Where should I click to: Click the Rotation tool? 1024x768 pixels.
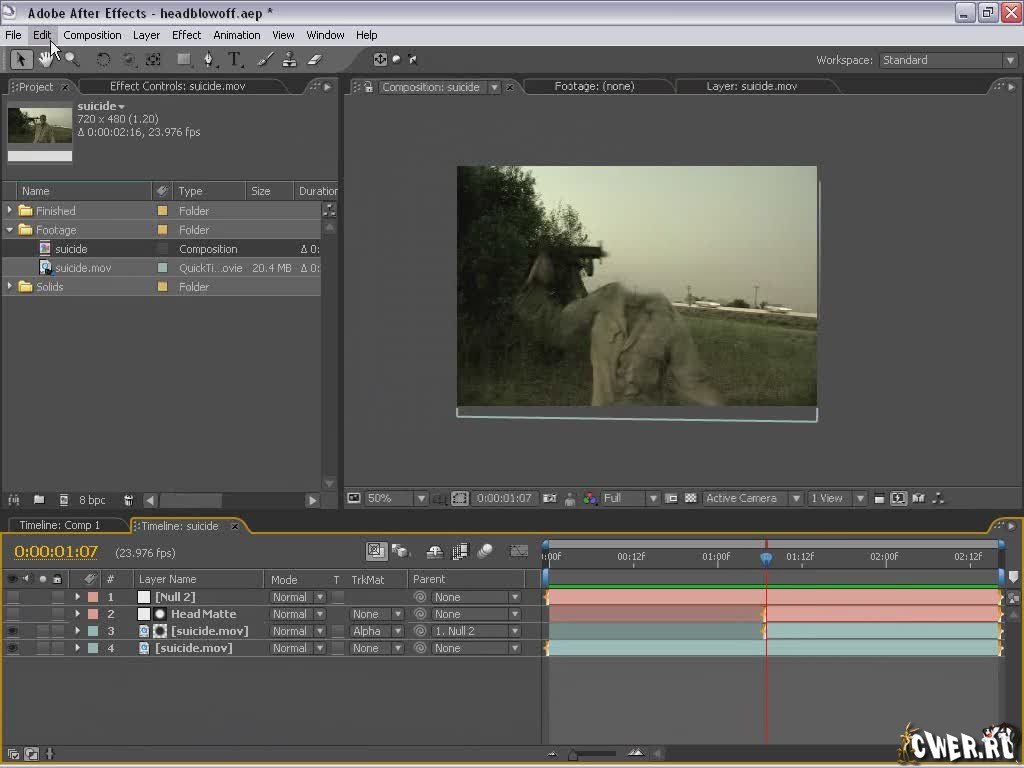click(x=103, y=60)
